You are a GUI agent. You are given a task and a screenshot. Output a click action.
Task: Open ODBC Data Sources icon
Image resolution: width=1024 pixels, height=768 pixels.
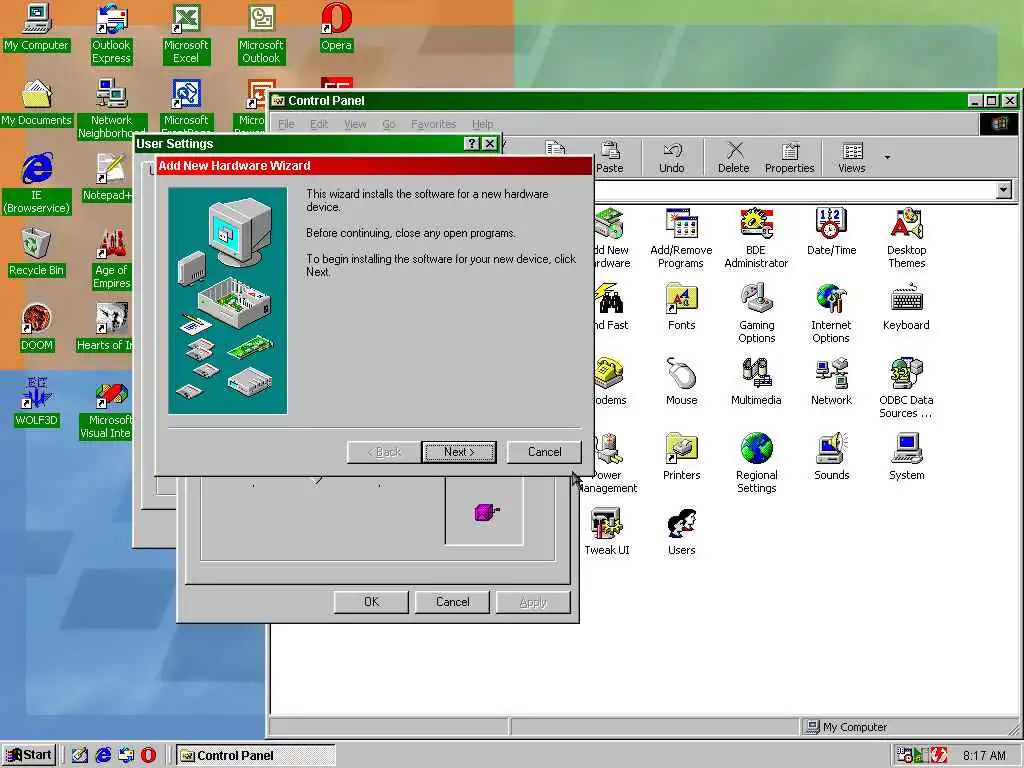[906, 389]
